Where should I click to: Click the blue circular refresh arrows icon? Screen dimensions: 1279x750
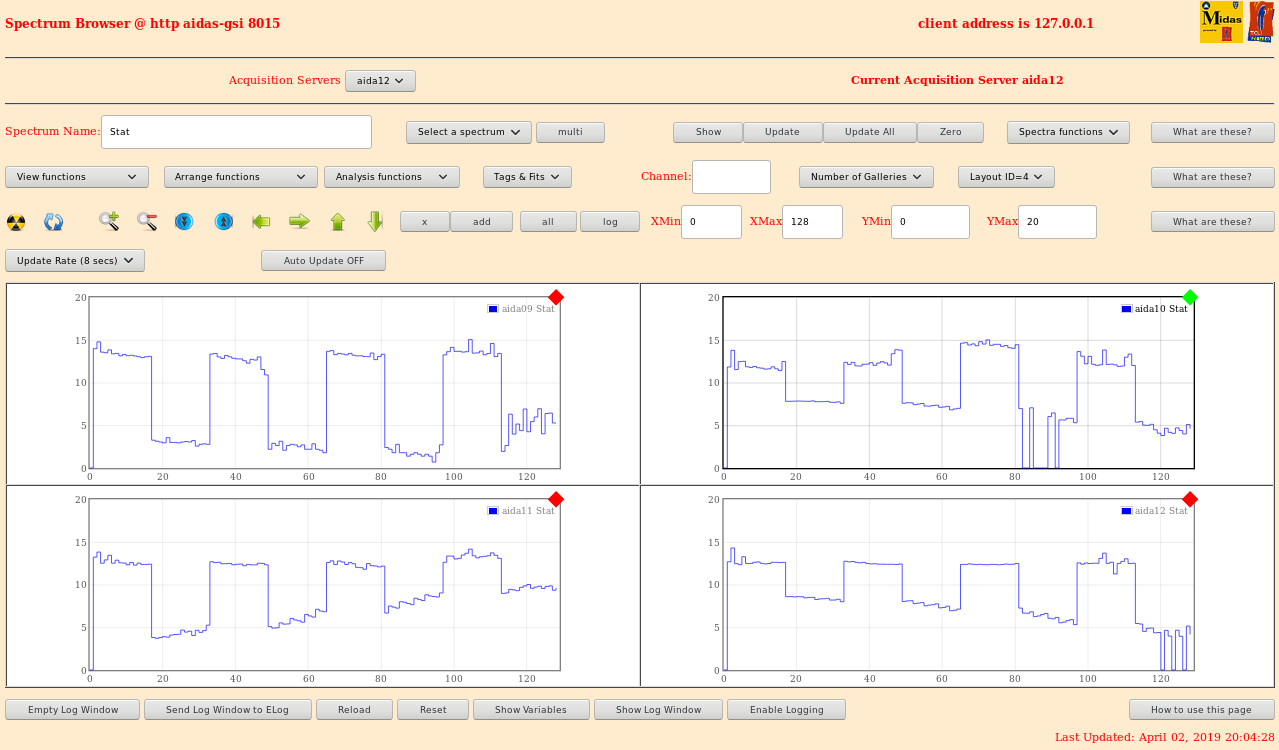click(x=53, y=222)
